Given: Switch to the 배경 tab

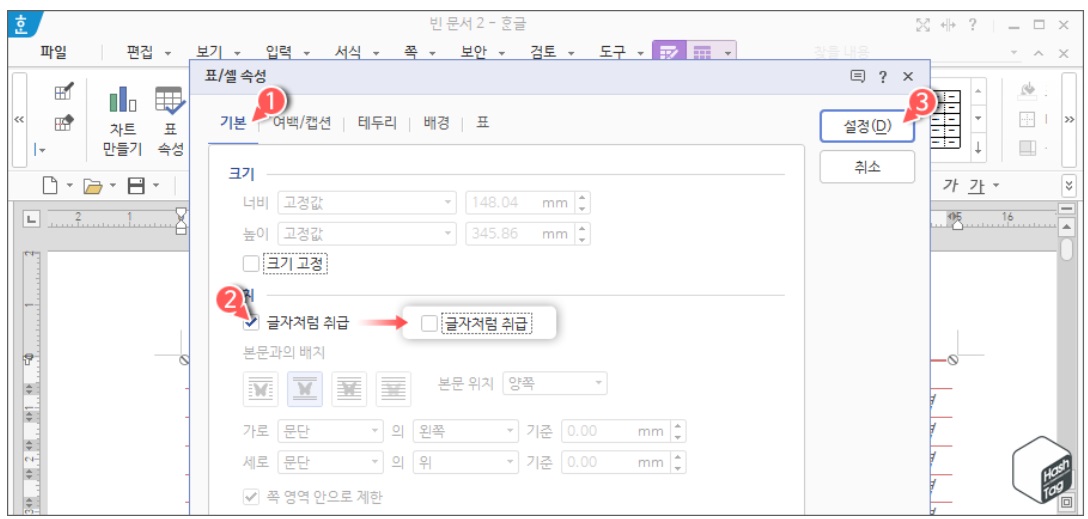Looking at the screenshot, I should coord(436,124).
